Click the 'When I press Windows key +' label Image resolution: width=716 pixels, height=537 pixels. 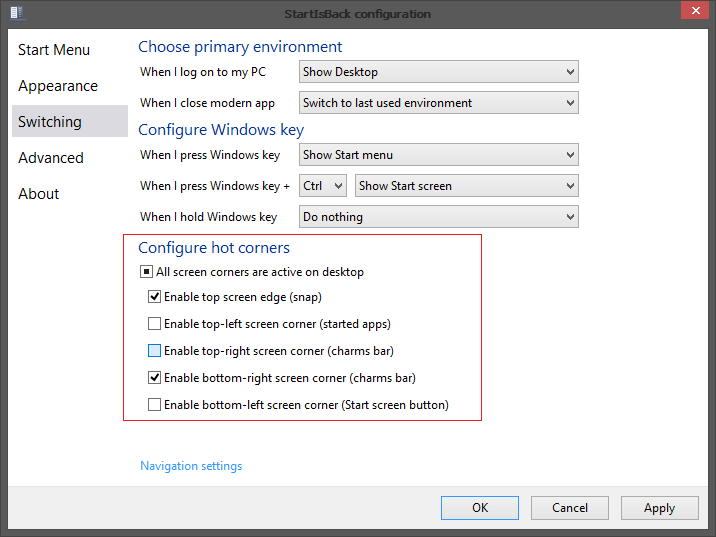pyautogui.click(x=215, y=186)
